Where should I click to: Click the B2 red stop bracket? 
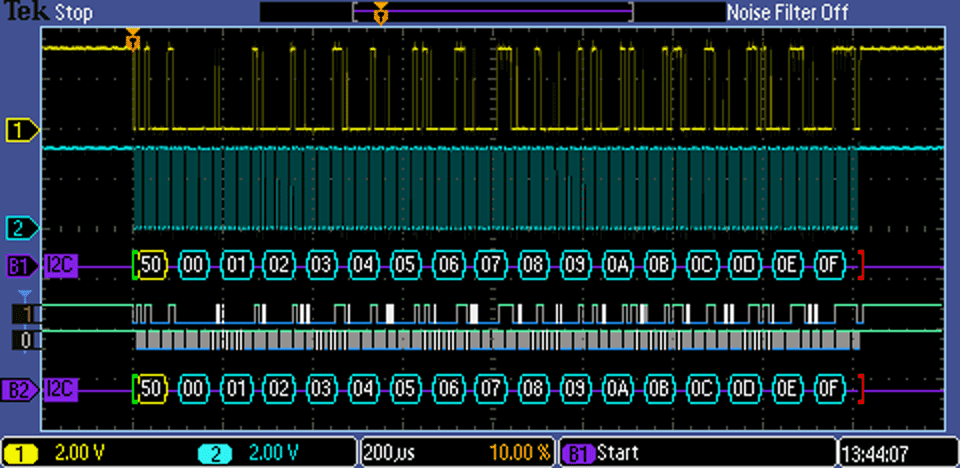pyautogui.click(x=861, y=388)
